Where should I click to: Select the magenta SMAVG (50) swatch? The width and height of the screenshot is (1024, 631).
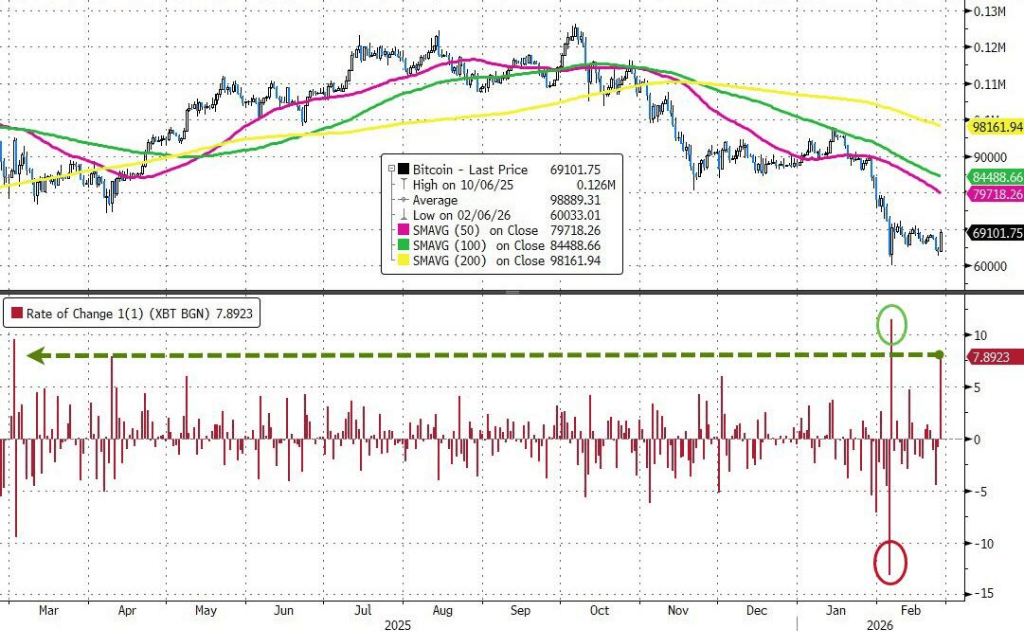click(x=403, y=228)
